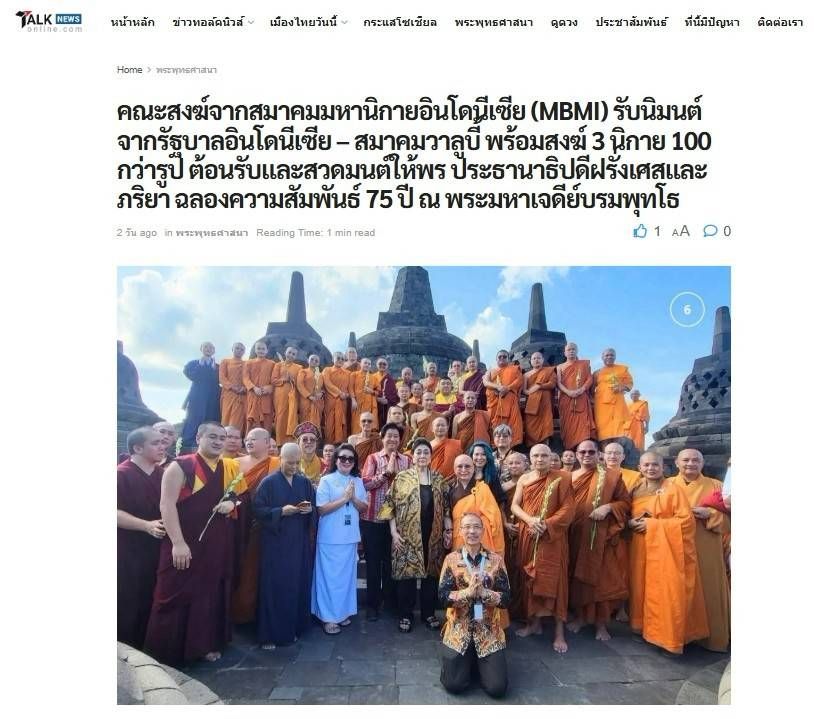This screenshot has width=814, height=719.
Task: Open the font size adjuster icon
Action: click(681, 232)
